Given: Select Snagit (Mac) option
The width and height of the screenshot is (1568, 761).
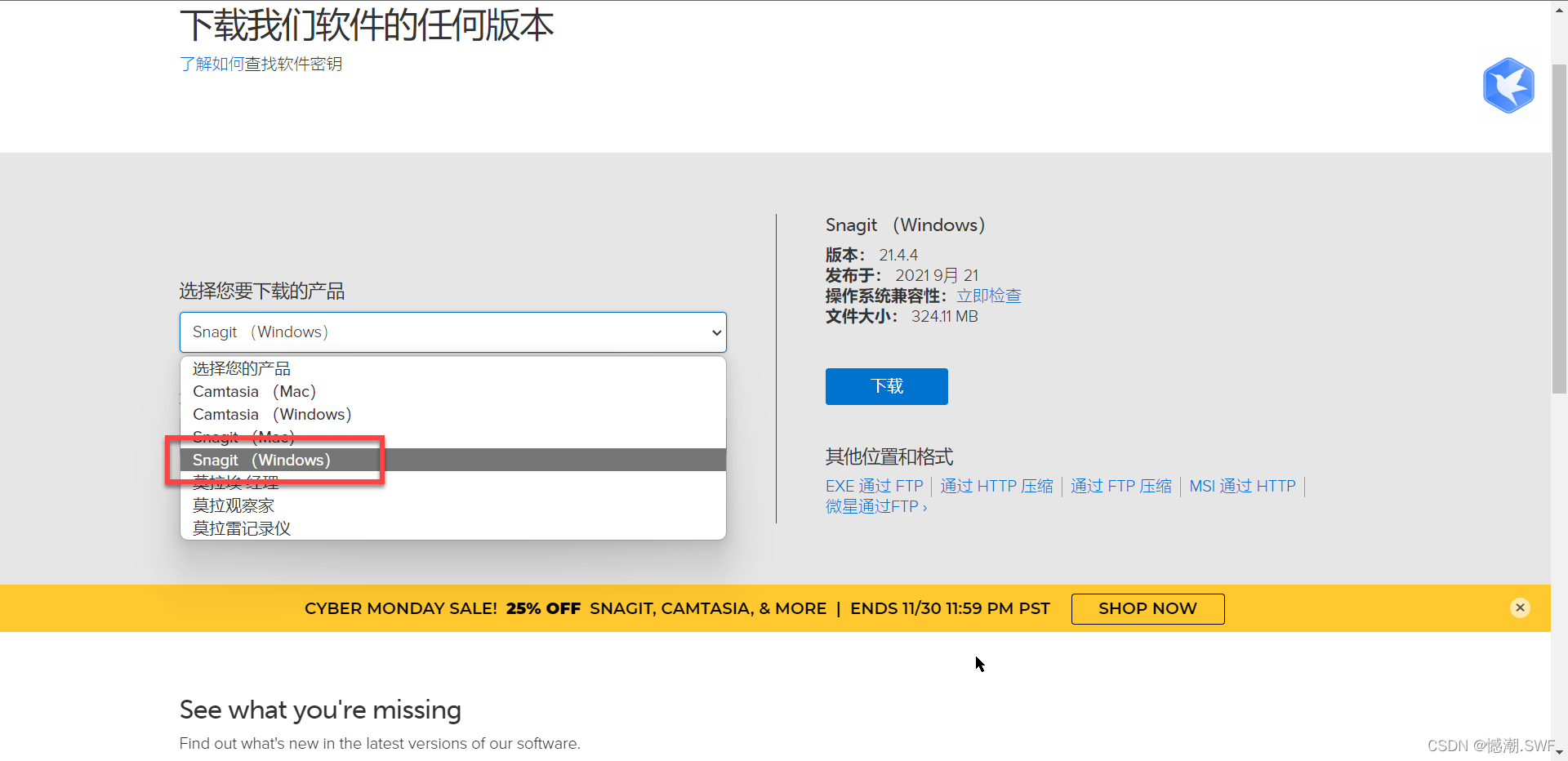Looking at the screenshot, I should click(x=453, y=437).
